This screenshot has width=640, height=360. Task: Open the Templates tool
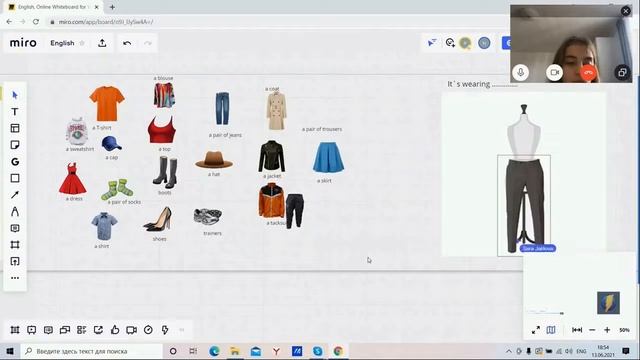[x=15, y=128]
